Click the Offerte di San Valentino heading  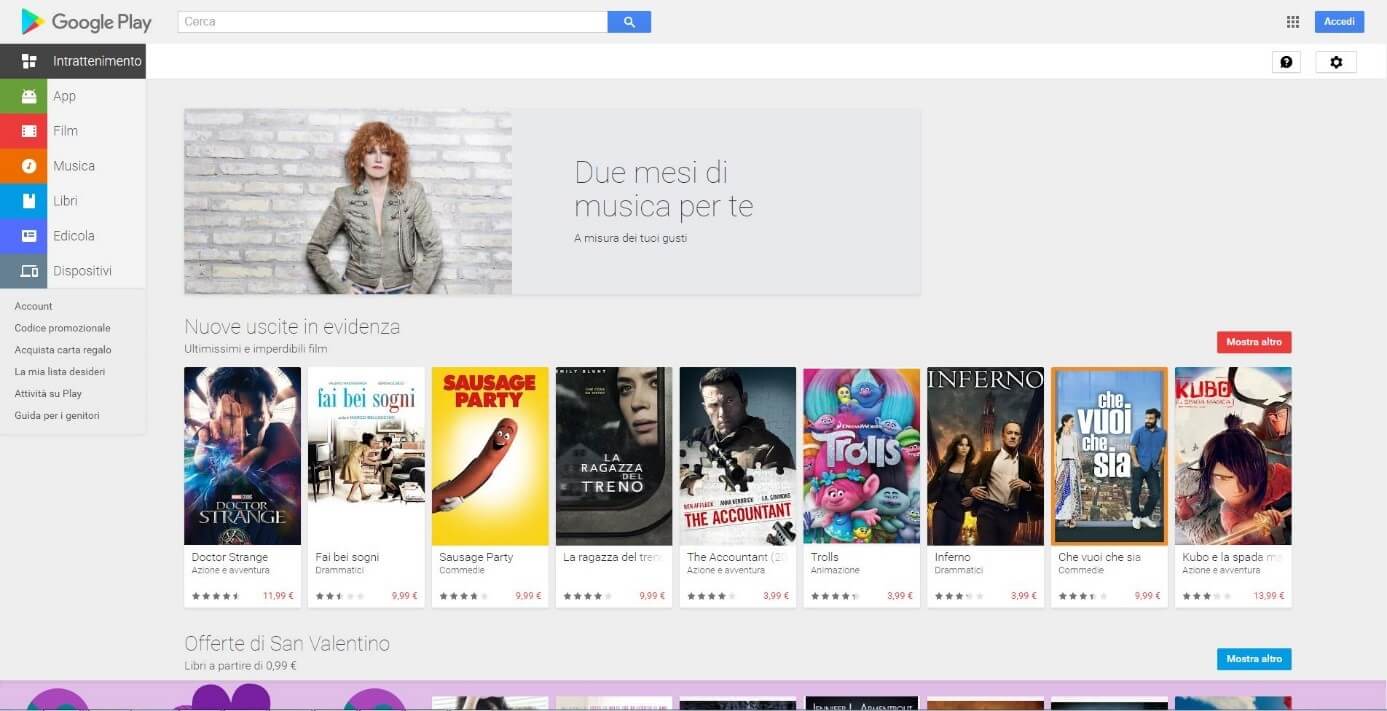287,644
